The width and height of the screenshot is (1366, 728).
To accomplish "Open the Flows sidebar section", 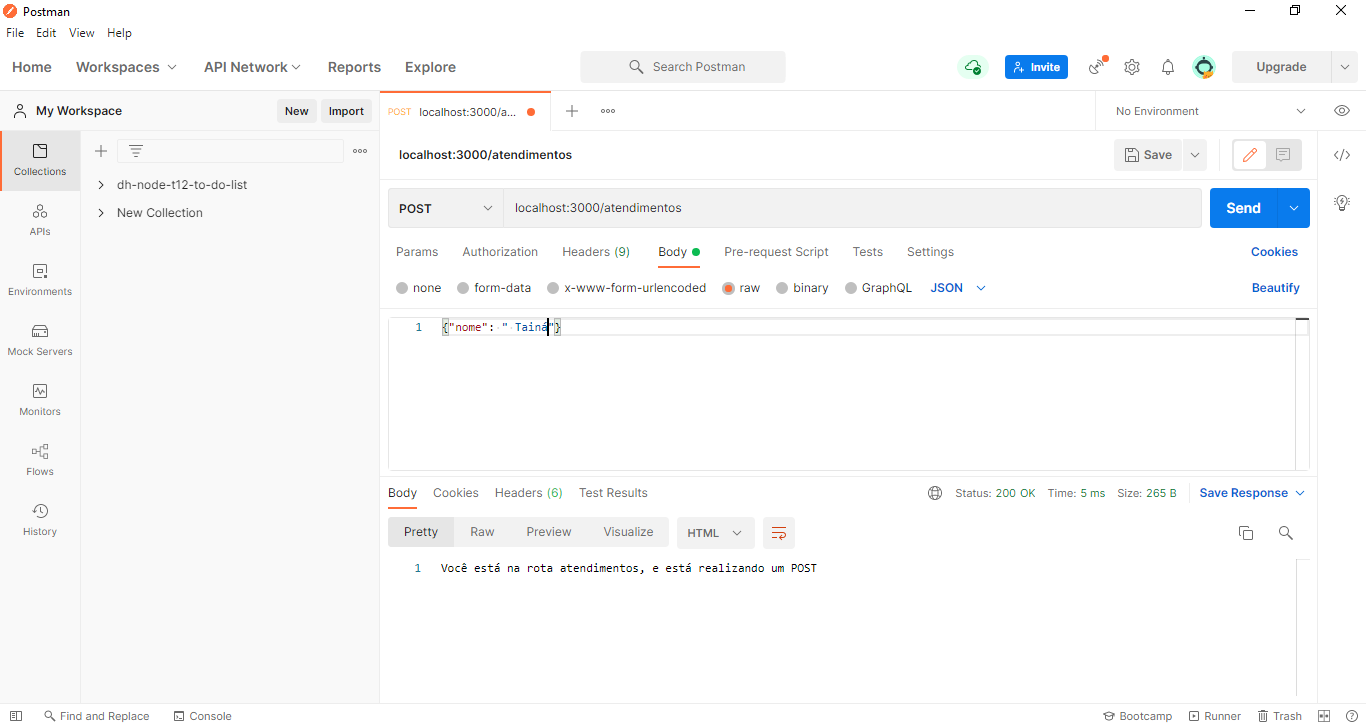I will [40, 460].
